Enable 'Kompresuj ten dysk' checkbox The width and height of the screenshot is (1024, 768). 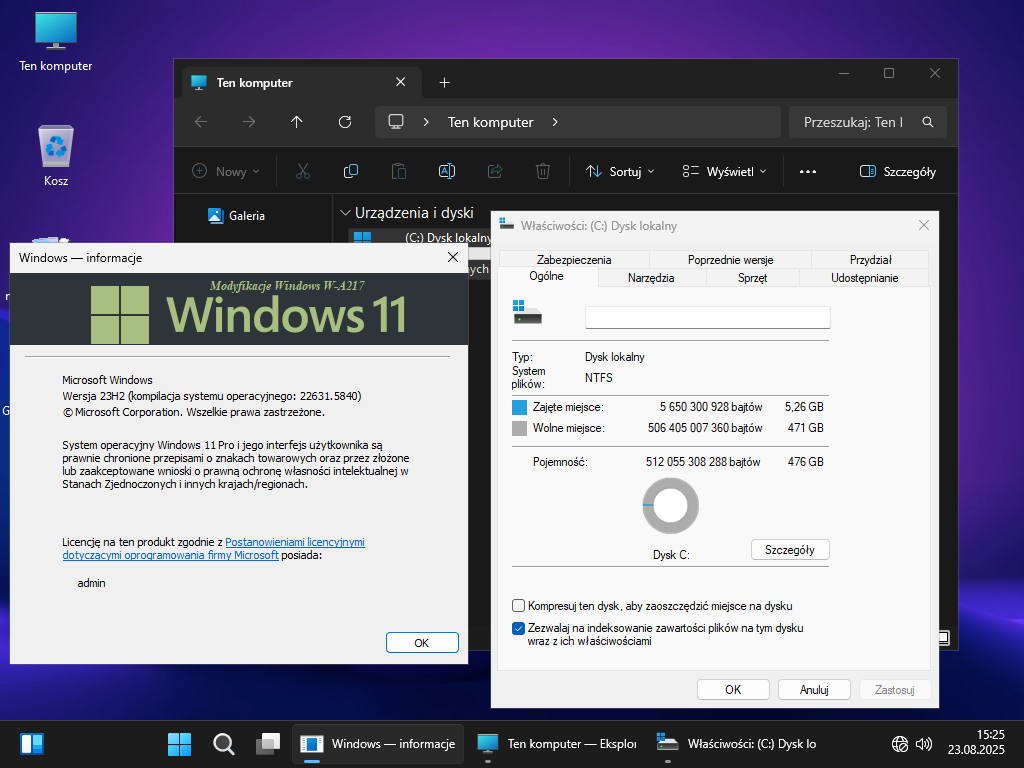(518, 606)
